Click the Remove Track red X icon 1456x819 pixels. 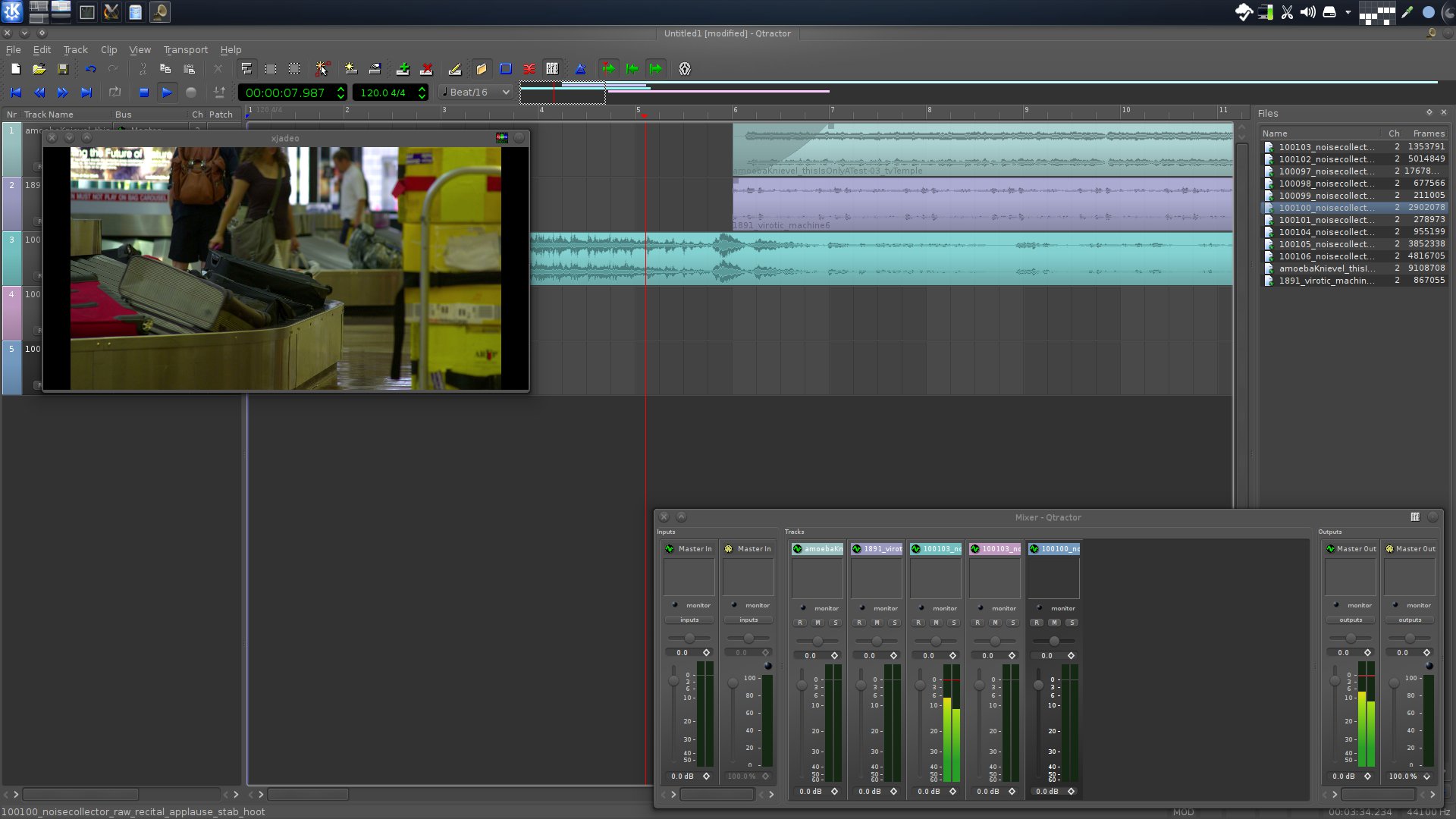pyautogui.click(x=426, y=69)
